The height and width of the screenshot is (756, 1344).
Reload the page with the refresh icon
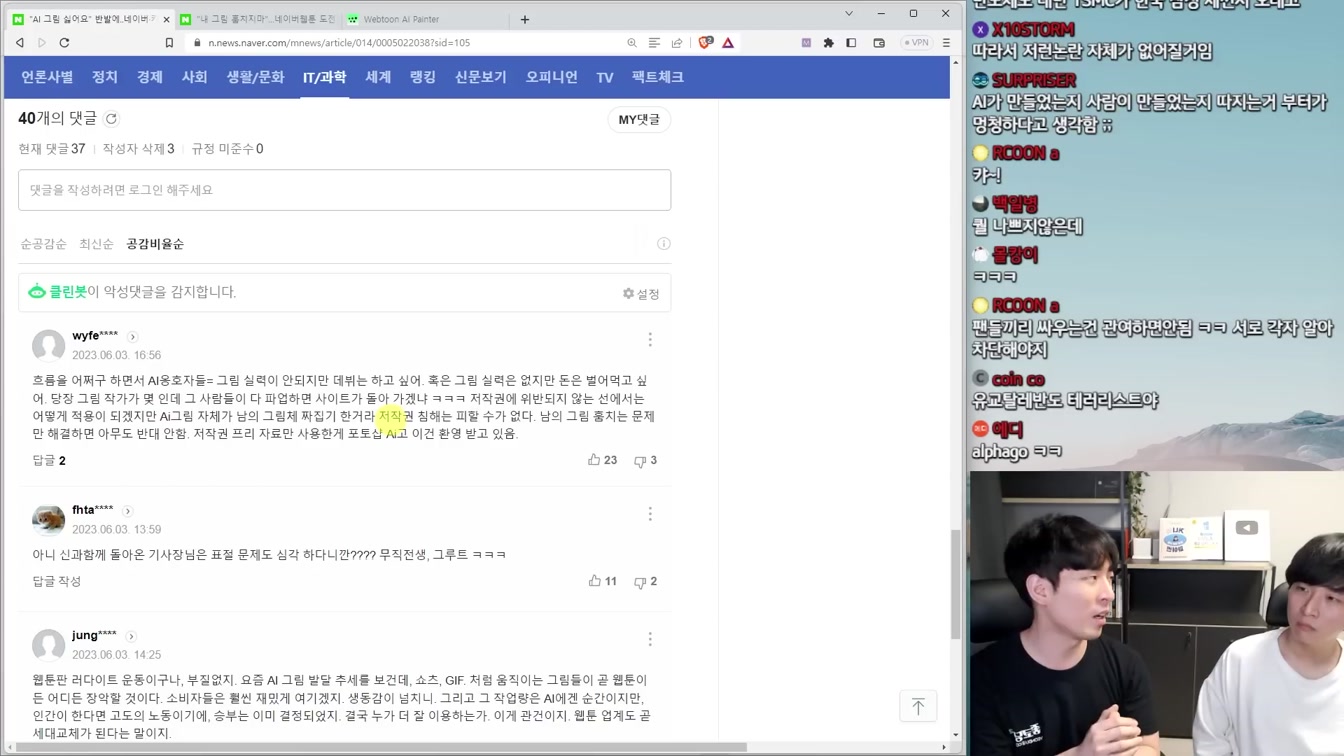(64, 43)
